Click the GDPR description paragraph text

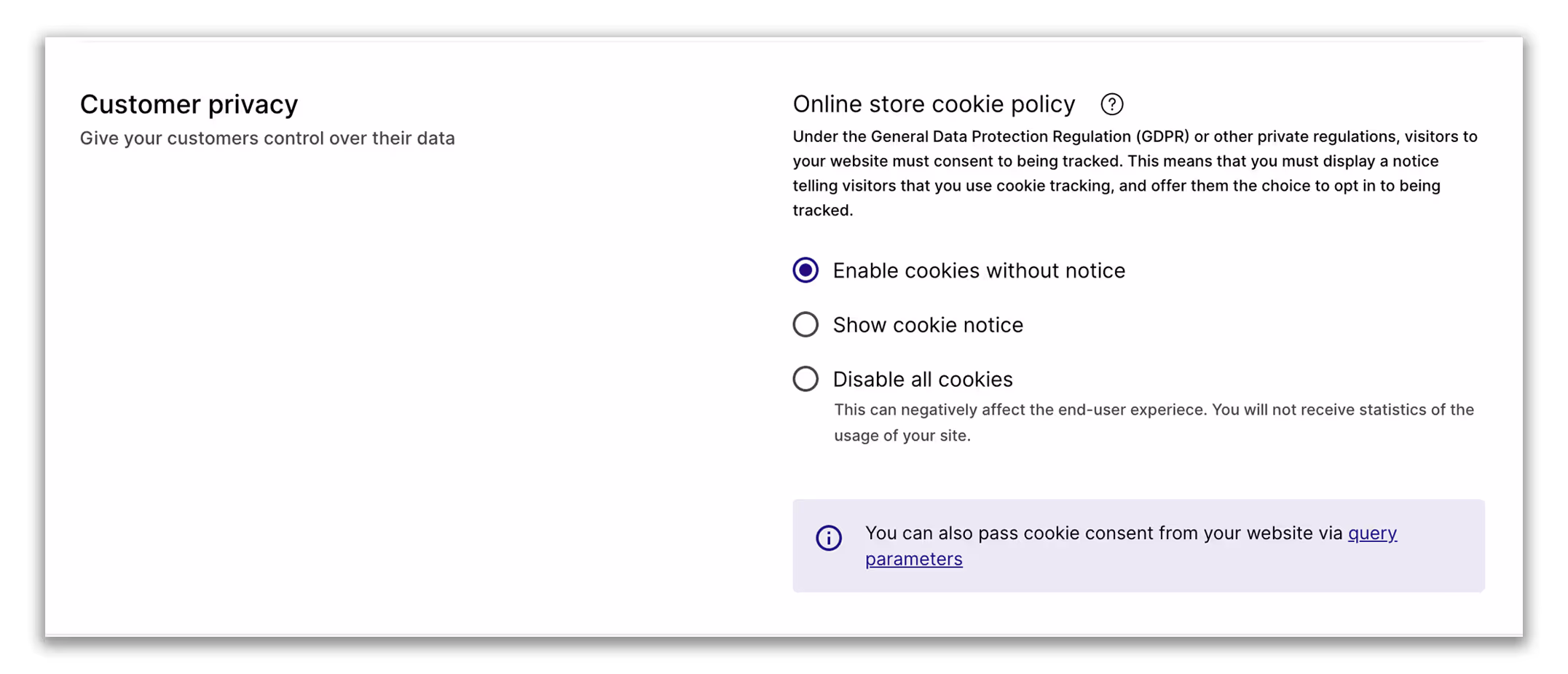tap(1135, 173)
